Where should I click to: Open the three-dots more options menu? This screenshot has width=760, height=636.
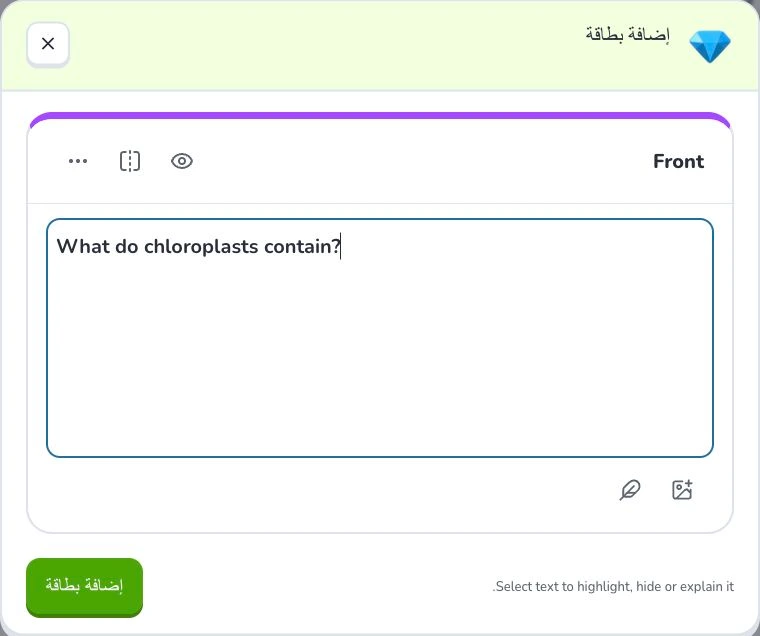(x=78, y=161)
